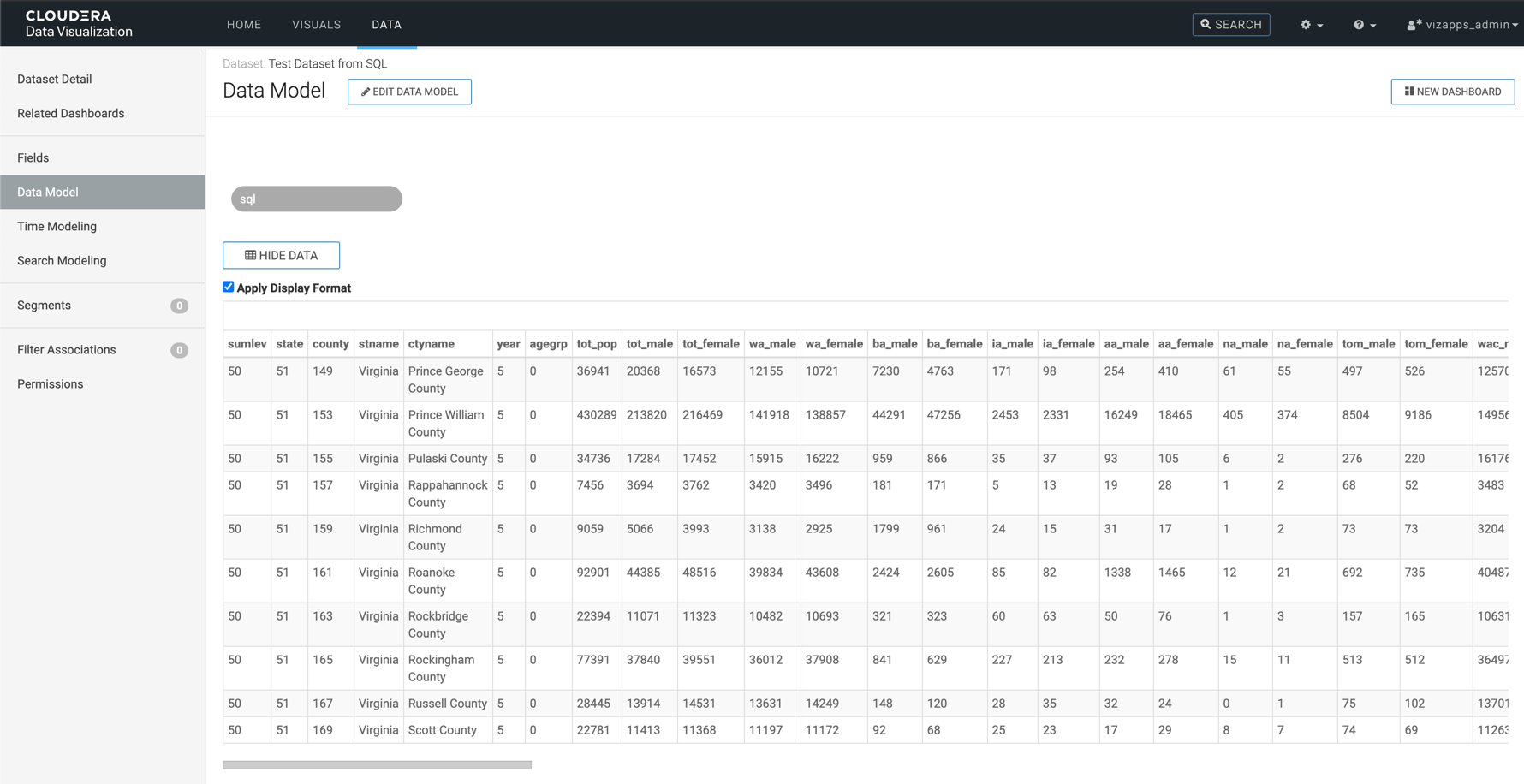Select the sql table node
The image size is (1524, 784).
tap(316, 199)
